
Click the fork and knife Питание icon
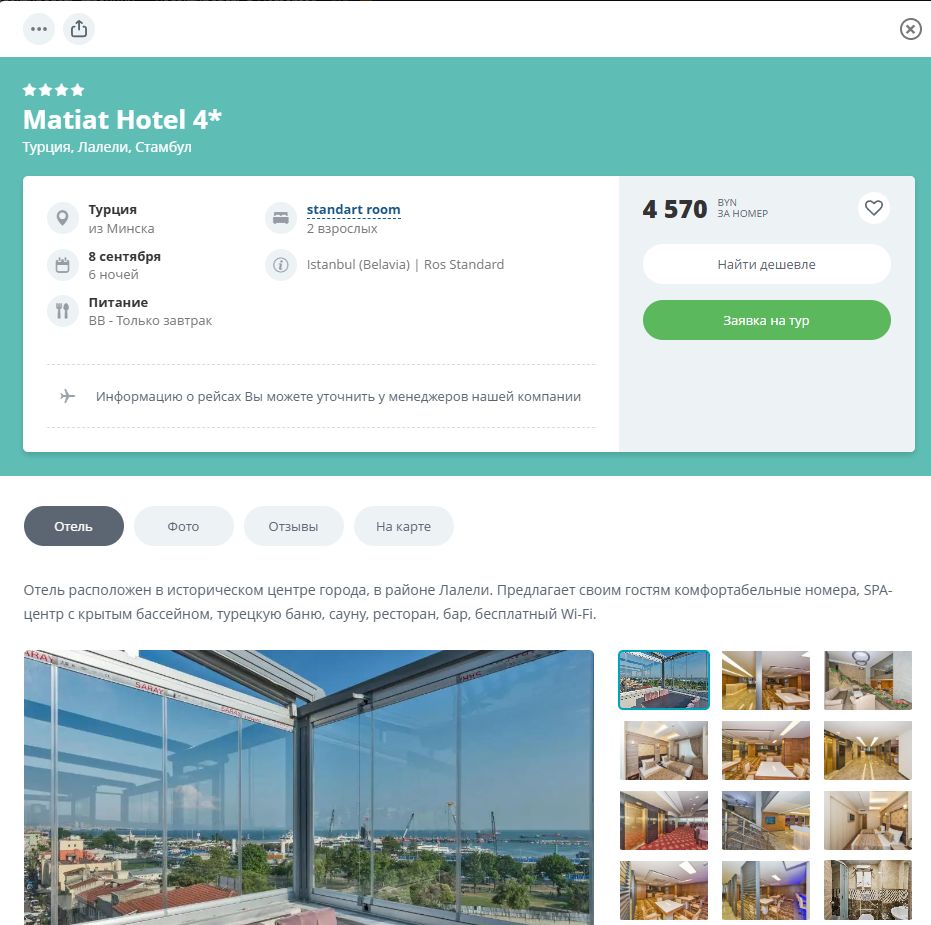[62, 311]
